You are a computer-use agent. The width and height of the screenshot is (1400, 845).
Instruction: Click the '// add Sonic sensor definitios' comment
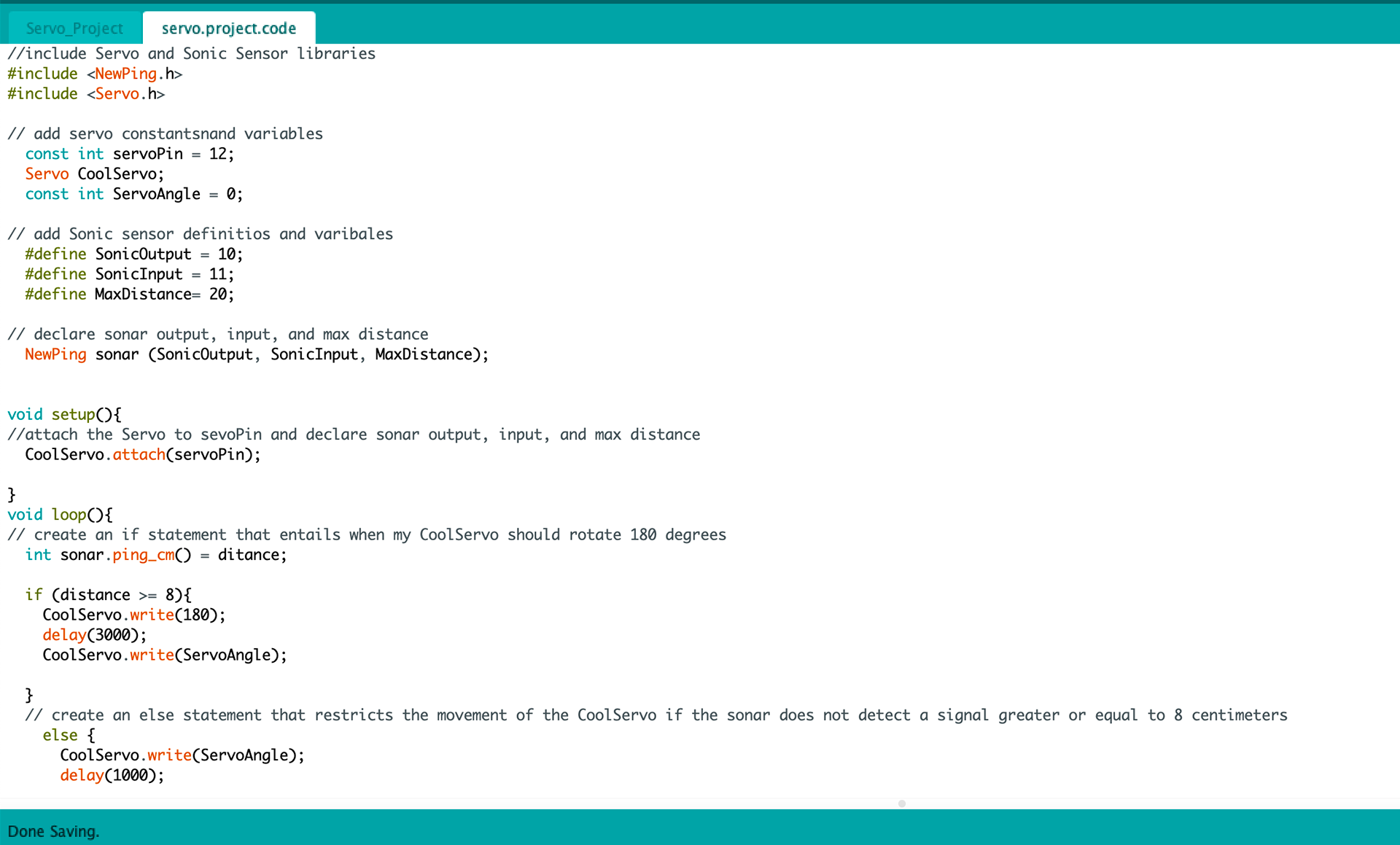201,234
